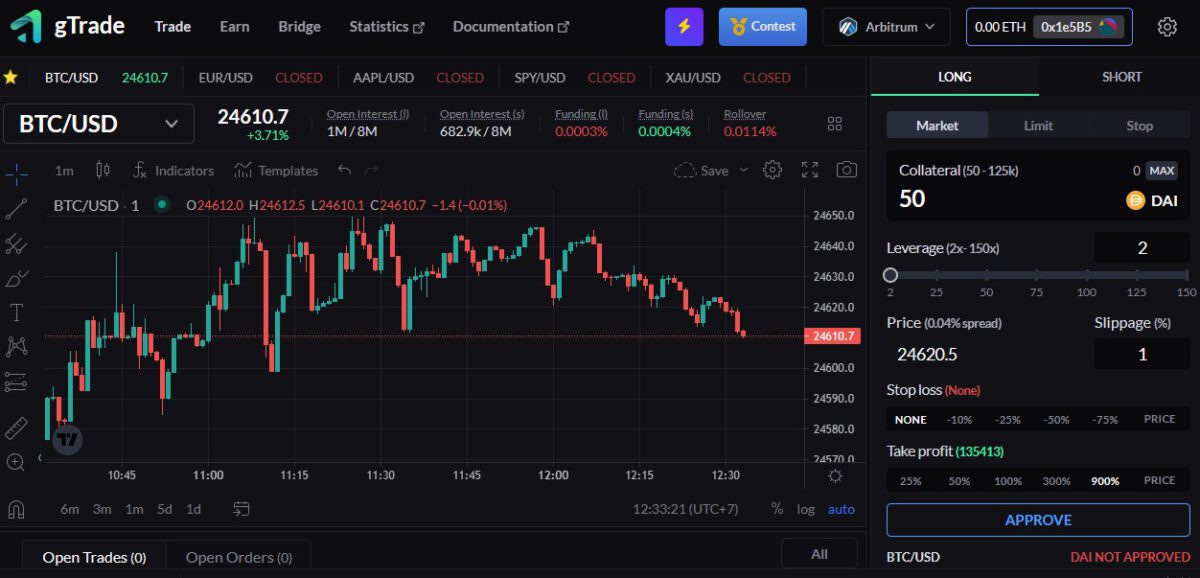
Task: Take a chart snapshot with the camera icon
Action: pos(846,170)
